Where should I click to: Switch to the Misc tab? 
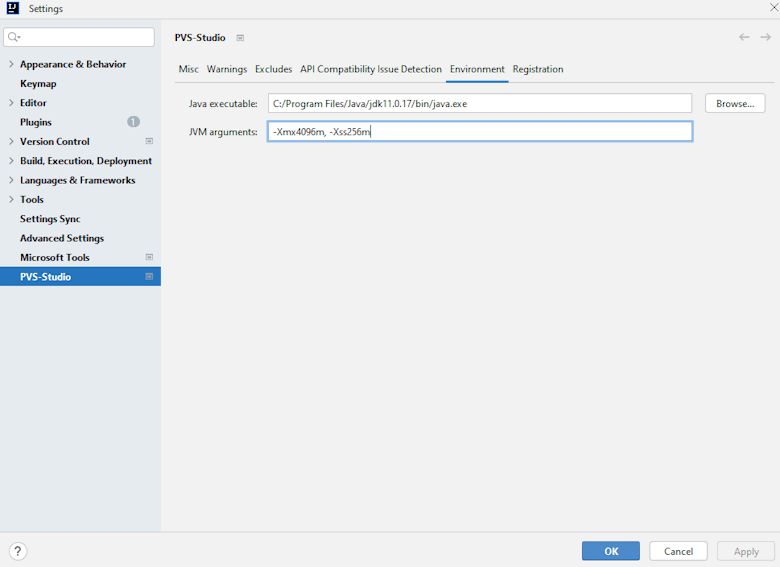[x=188, y=69]
